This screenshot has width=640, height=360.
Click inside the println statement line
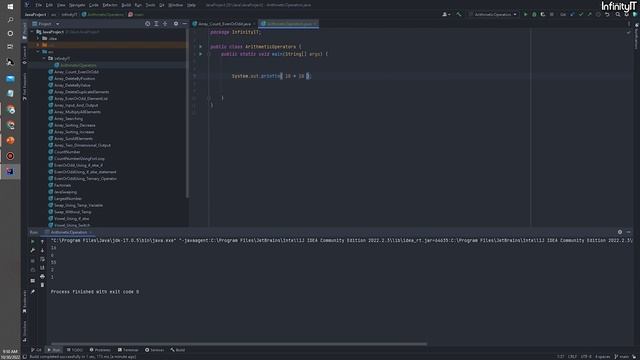pos(271,76)
